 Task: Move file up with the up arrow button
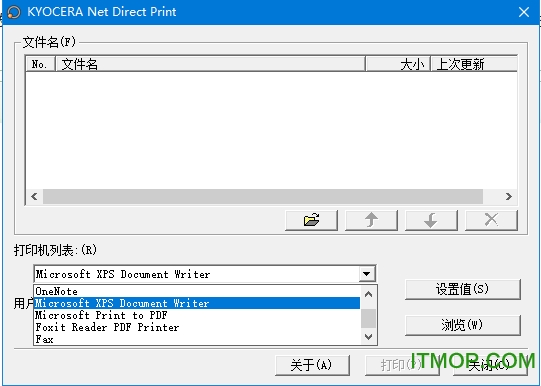click(x=371, y=220)
